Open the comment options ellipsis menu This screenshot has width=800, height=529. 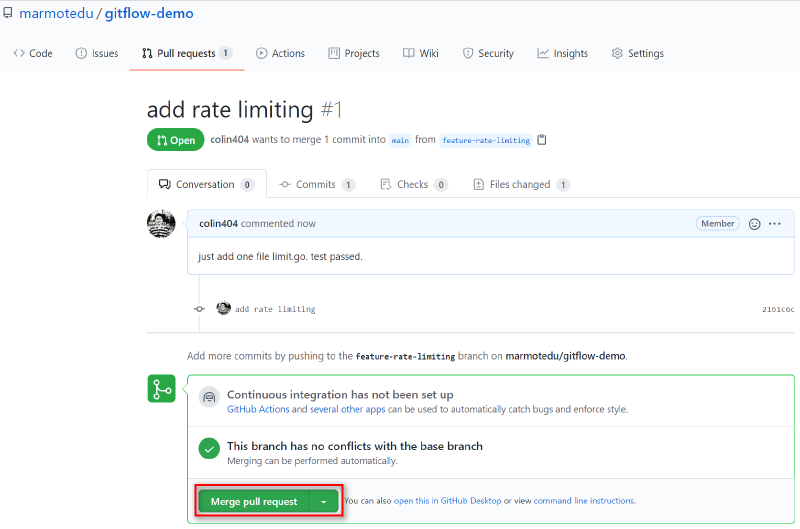point(775,224)
